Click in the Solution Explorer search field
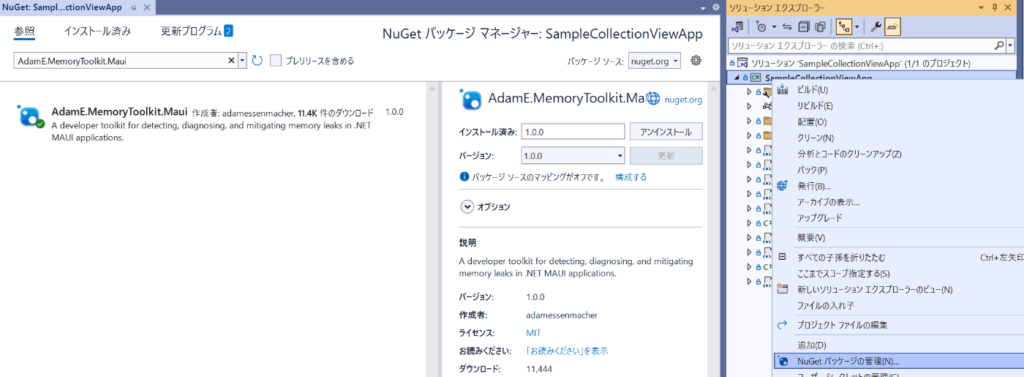Screen dimensions: 1024x377 [x=862, y=46]
